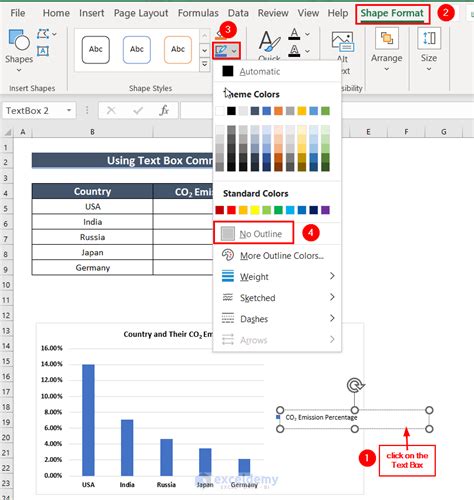The image size is (474, 500).
Task: Open the Weight submenu
Action: 277,276
